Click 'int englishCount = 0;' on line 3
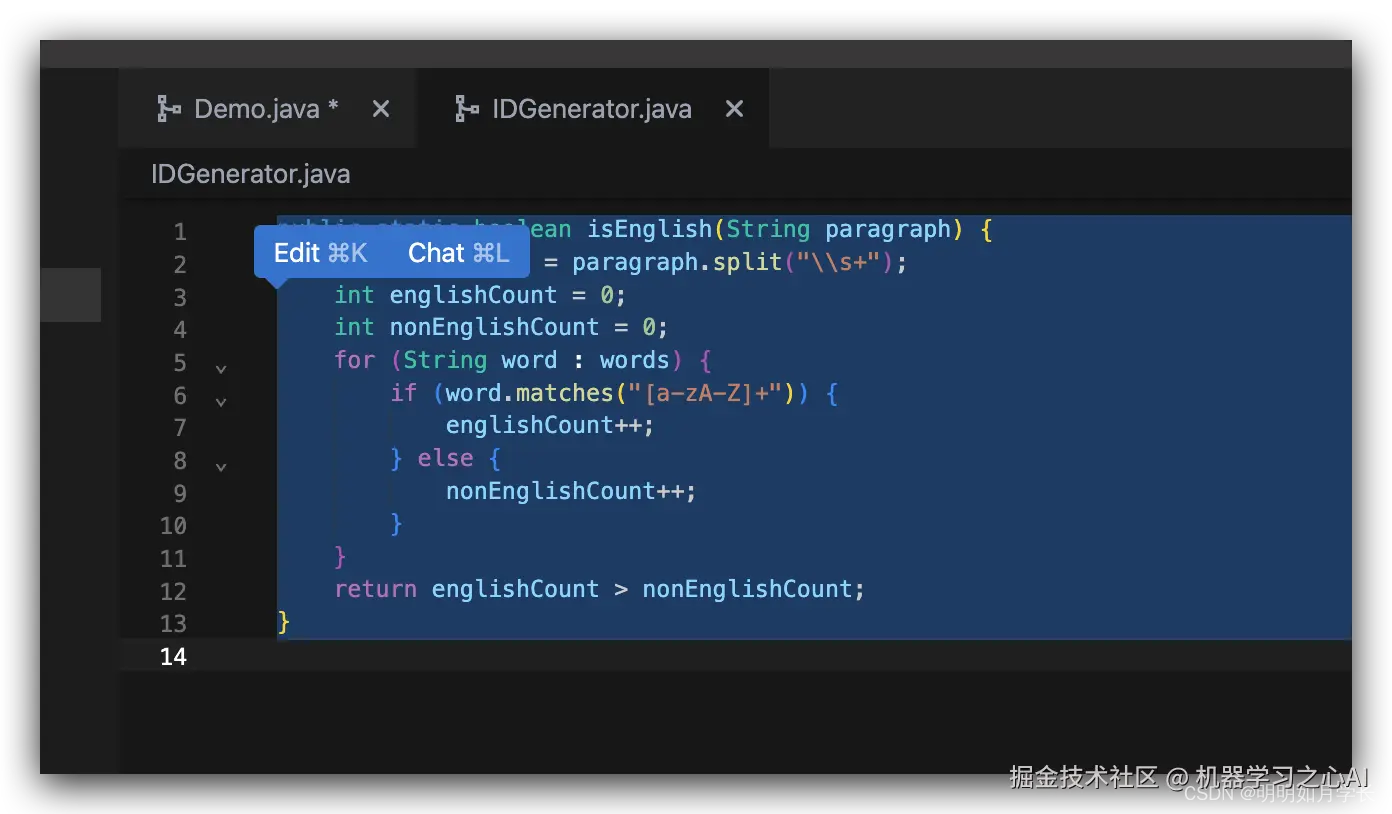1392x814 pixels. click(x=480, y=295)
